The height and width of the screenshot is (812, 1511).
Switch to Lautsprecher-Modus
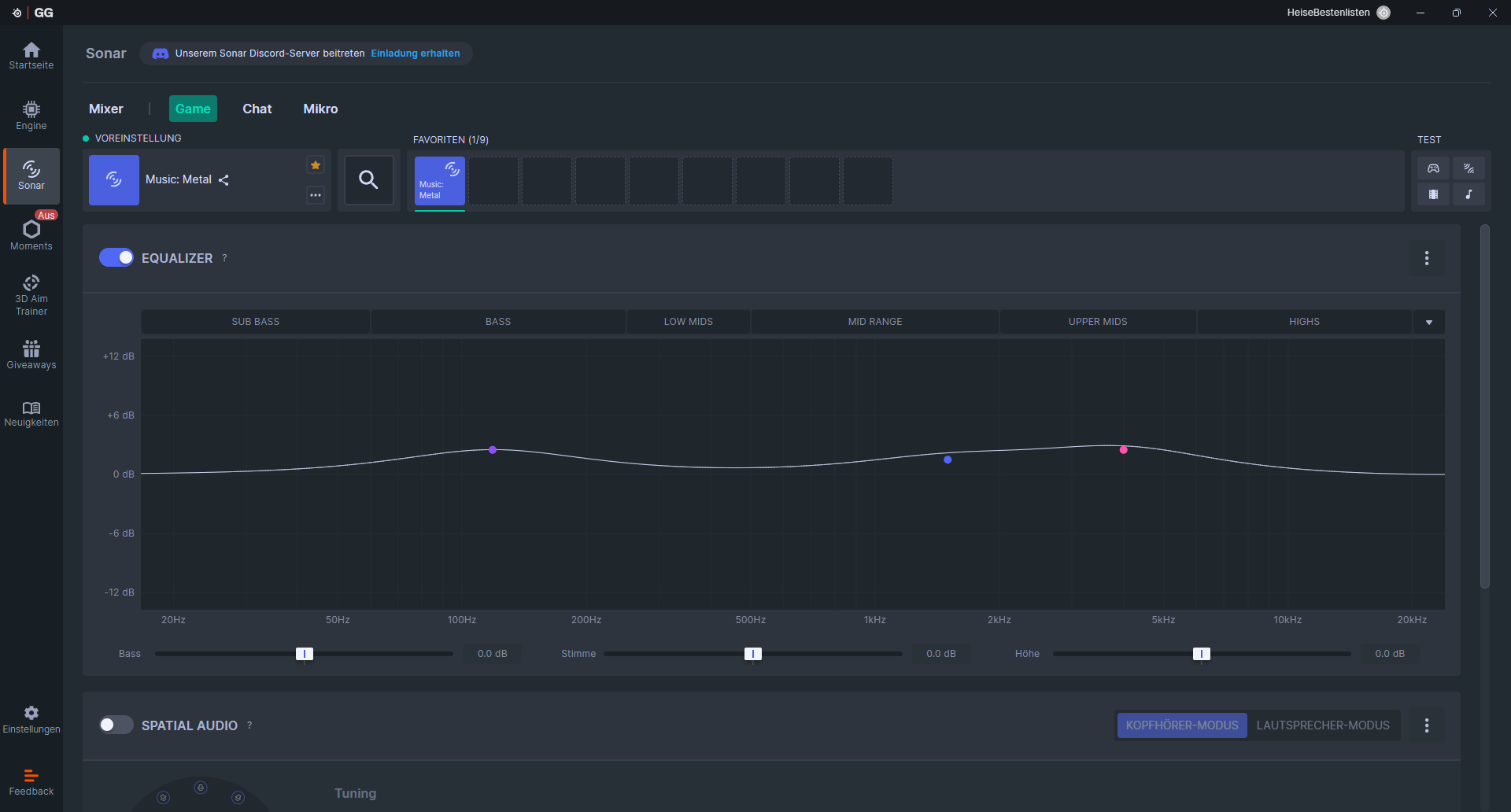(1322, 725)
